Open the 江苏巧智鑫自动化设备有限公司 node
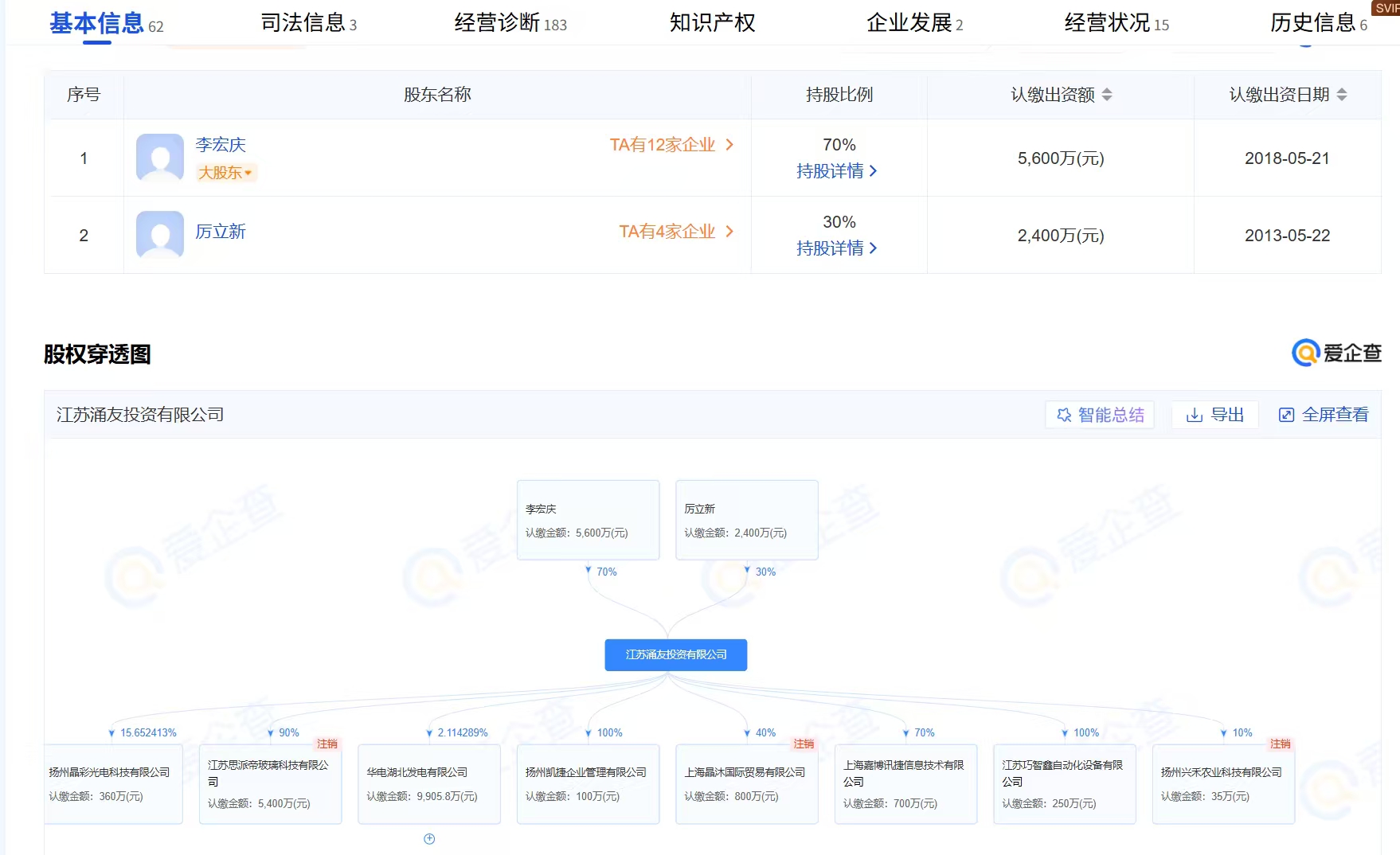The height and width of the screenshot is (855, 1400). [1065, 784]
